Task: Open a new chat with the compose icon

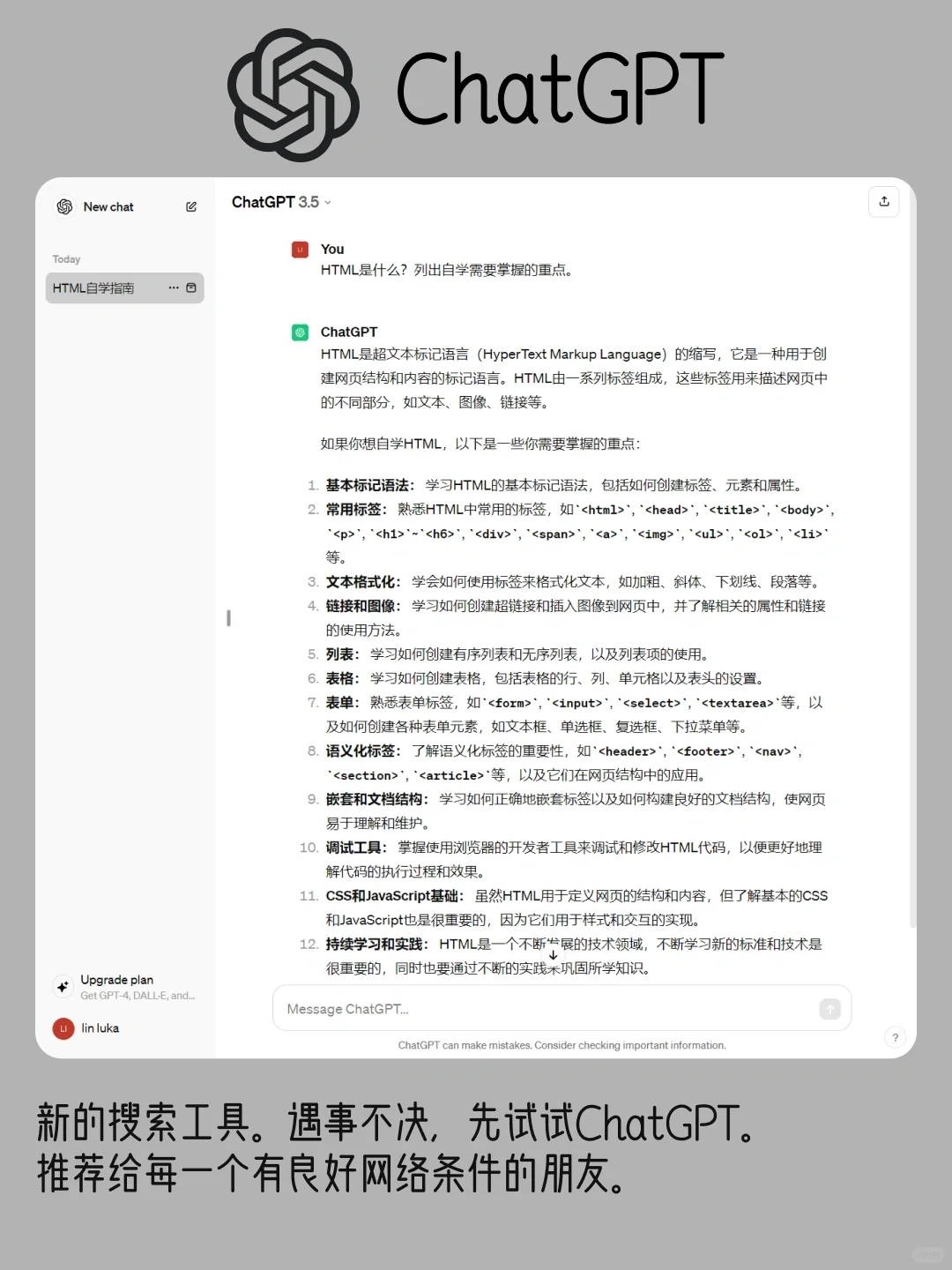Action: [190, 206]
